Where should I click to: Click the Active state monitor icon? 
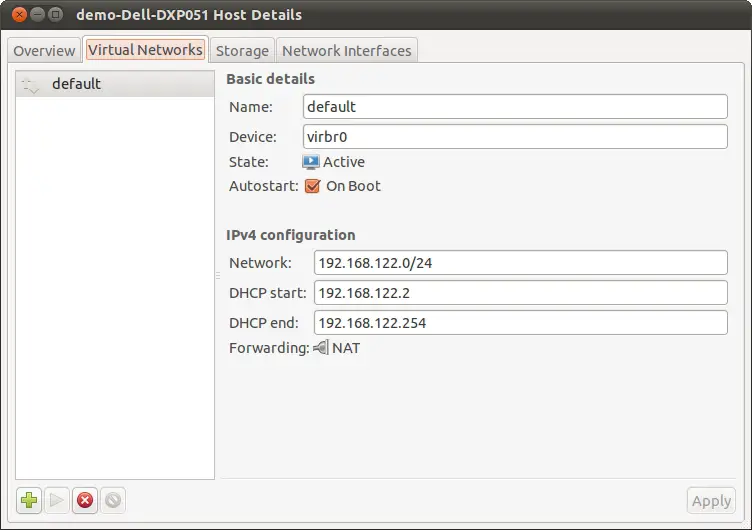click(x=311, y=162)
